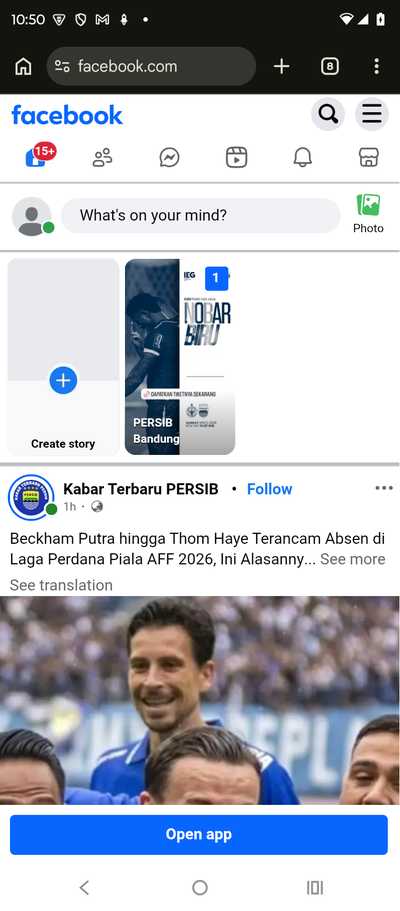Expand post text with See more

[352, 559]
